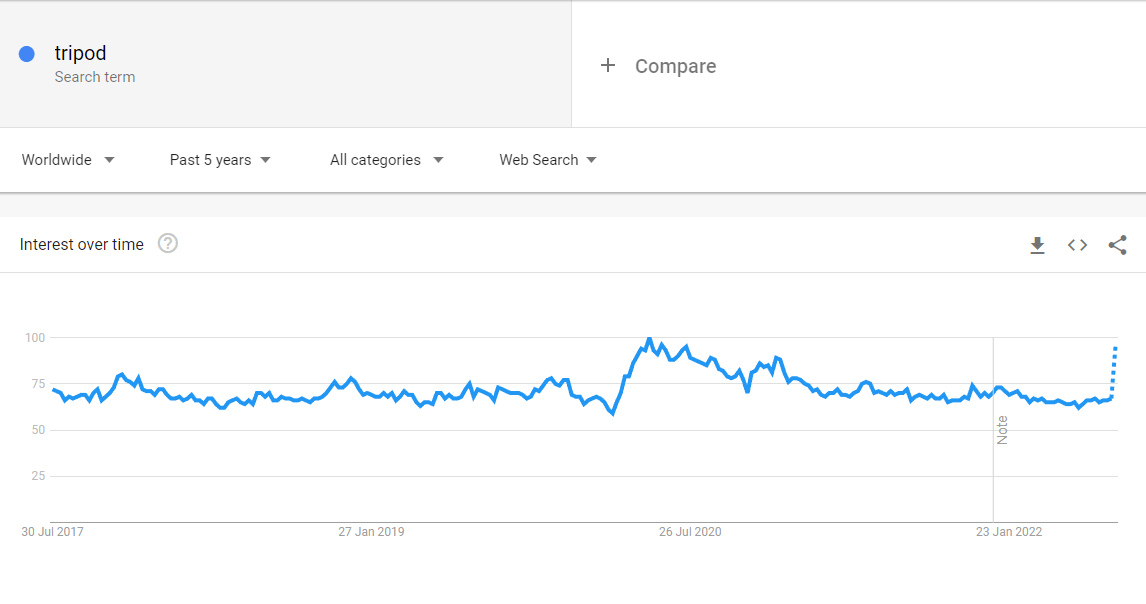The image size is (1146, 604).
Task: Open the Web Search type dropdown
Action: 547,160
